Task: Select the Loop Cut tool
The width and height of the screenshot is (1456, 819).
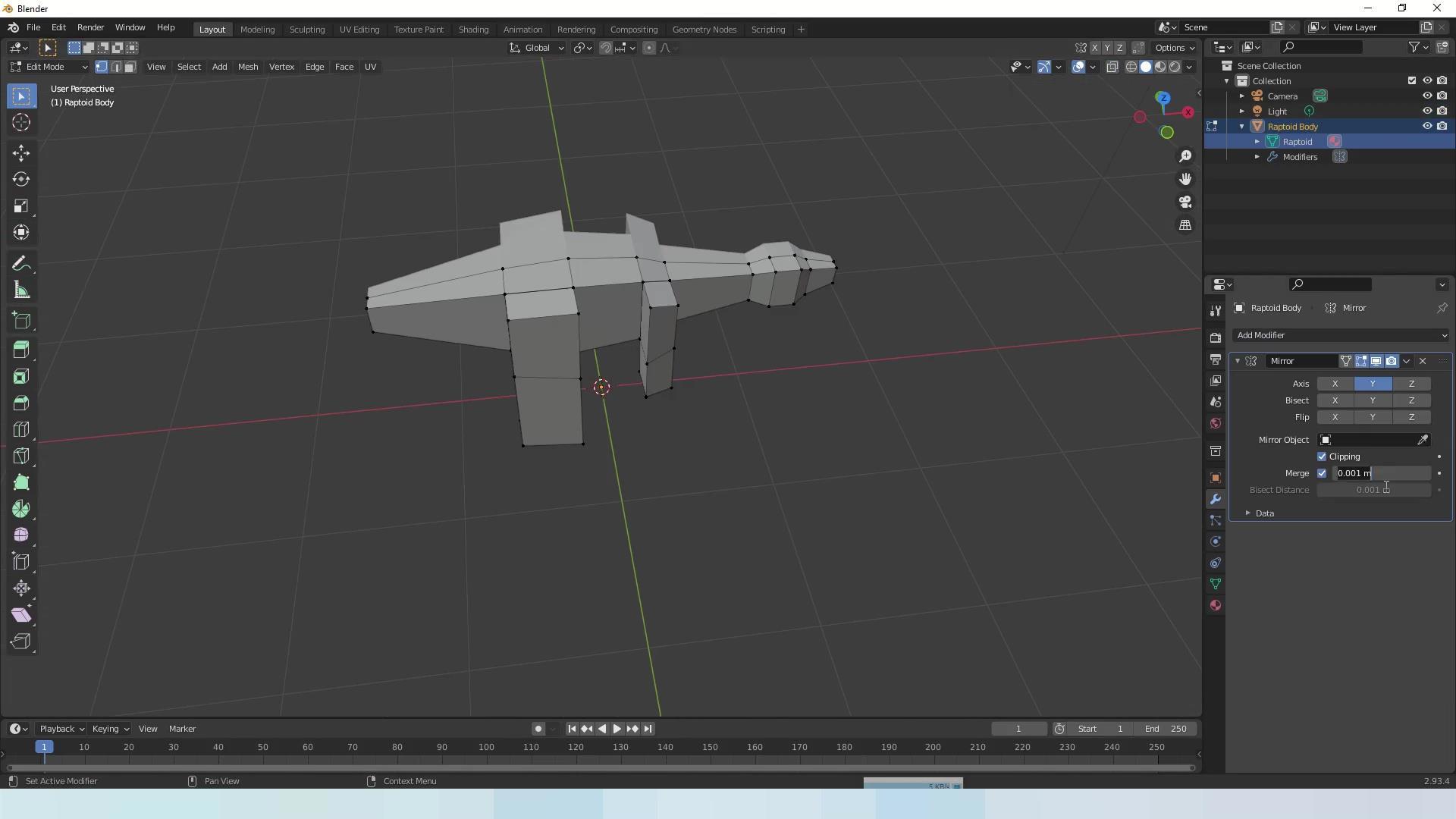Action: [x=21, y=429]
